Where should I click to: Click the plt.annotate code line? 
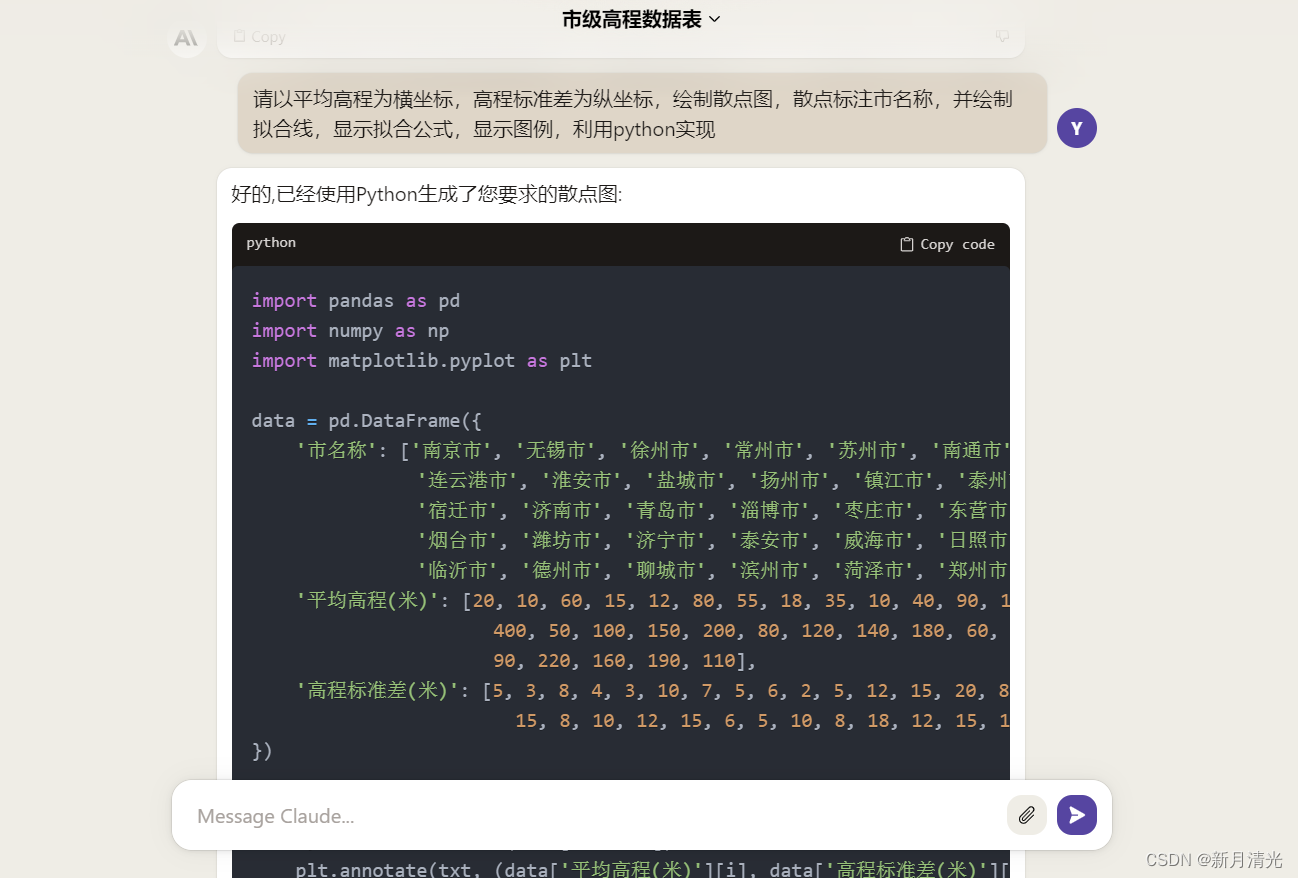(x=652, y=870)
